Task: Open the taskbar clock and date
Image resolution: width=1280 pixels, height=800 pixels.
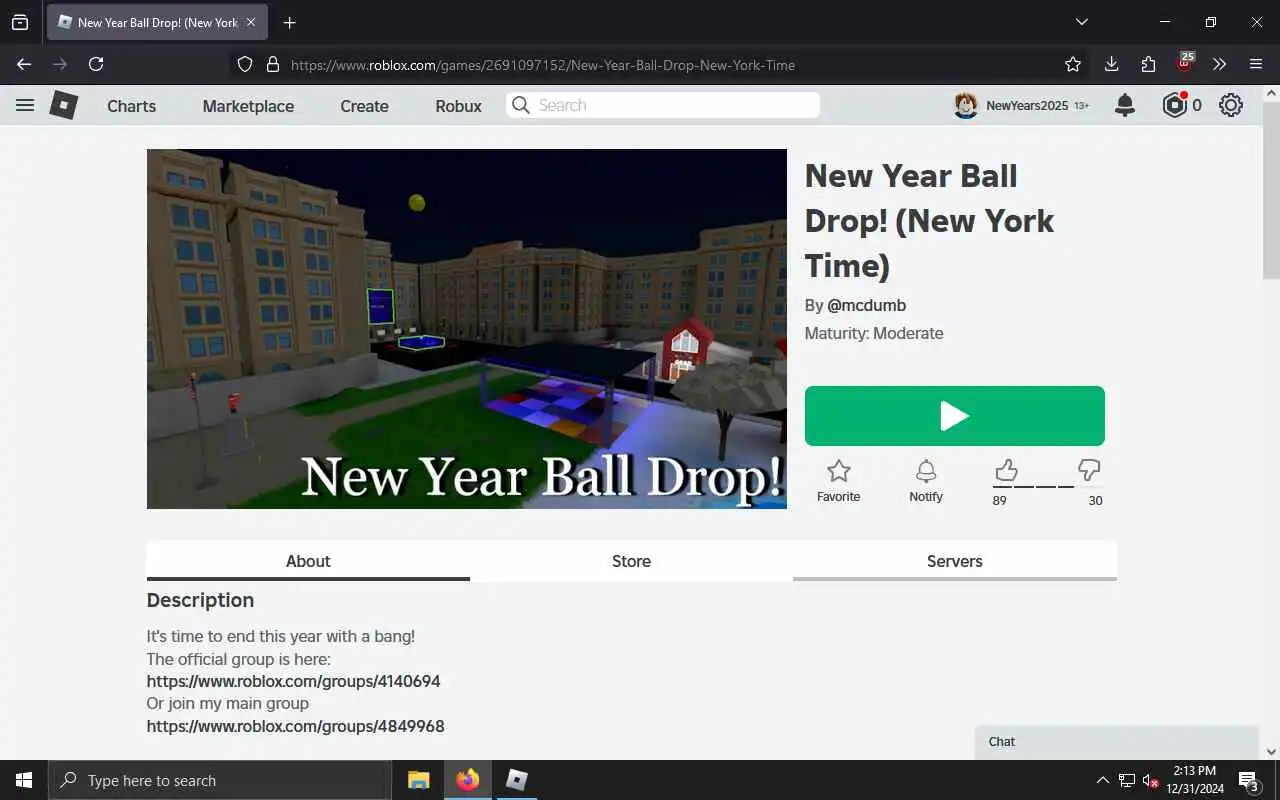Action: [1195, 780]
